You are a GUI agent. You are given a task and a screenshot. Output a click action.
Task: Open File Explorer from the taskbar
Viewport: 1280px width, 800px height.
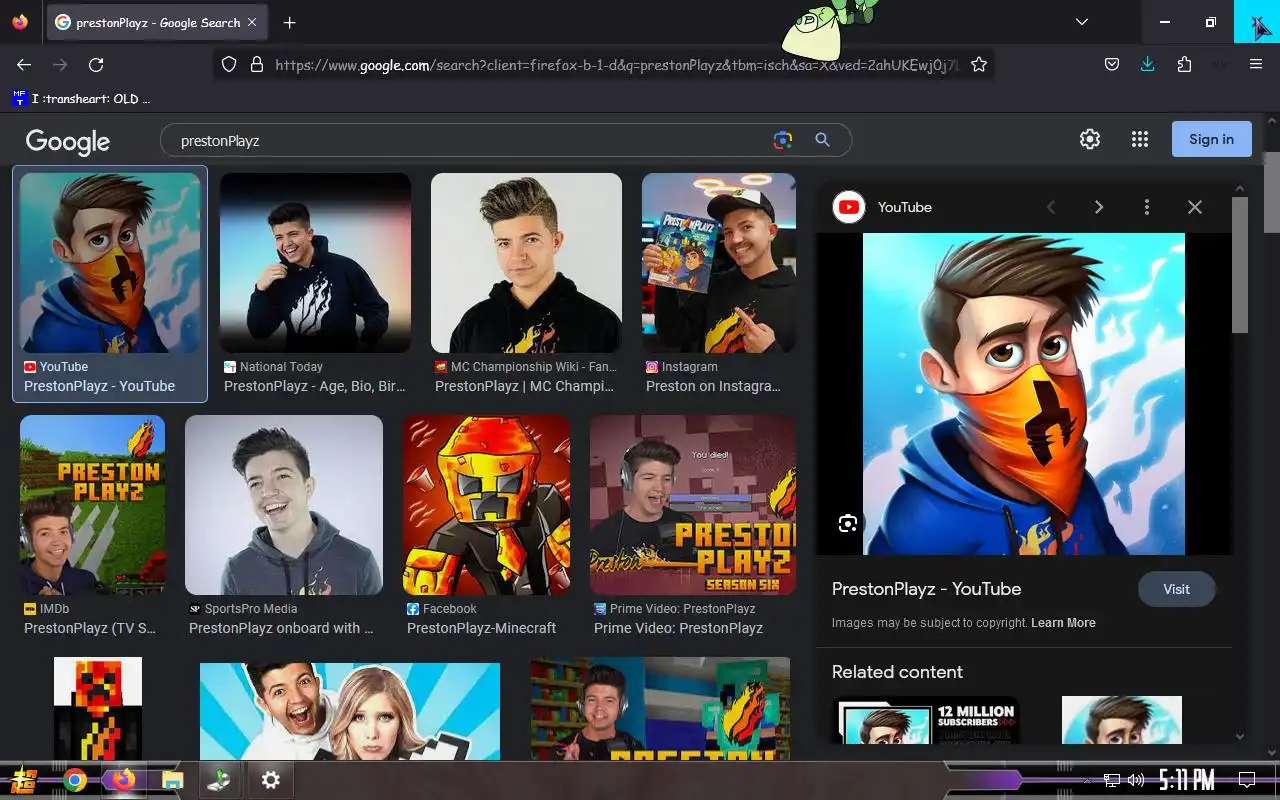172,780
